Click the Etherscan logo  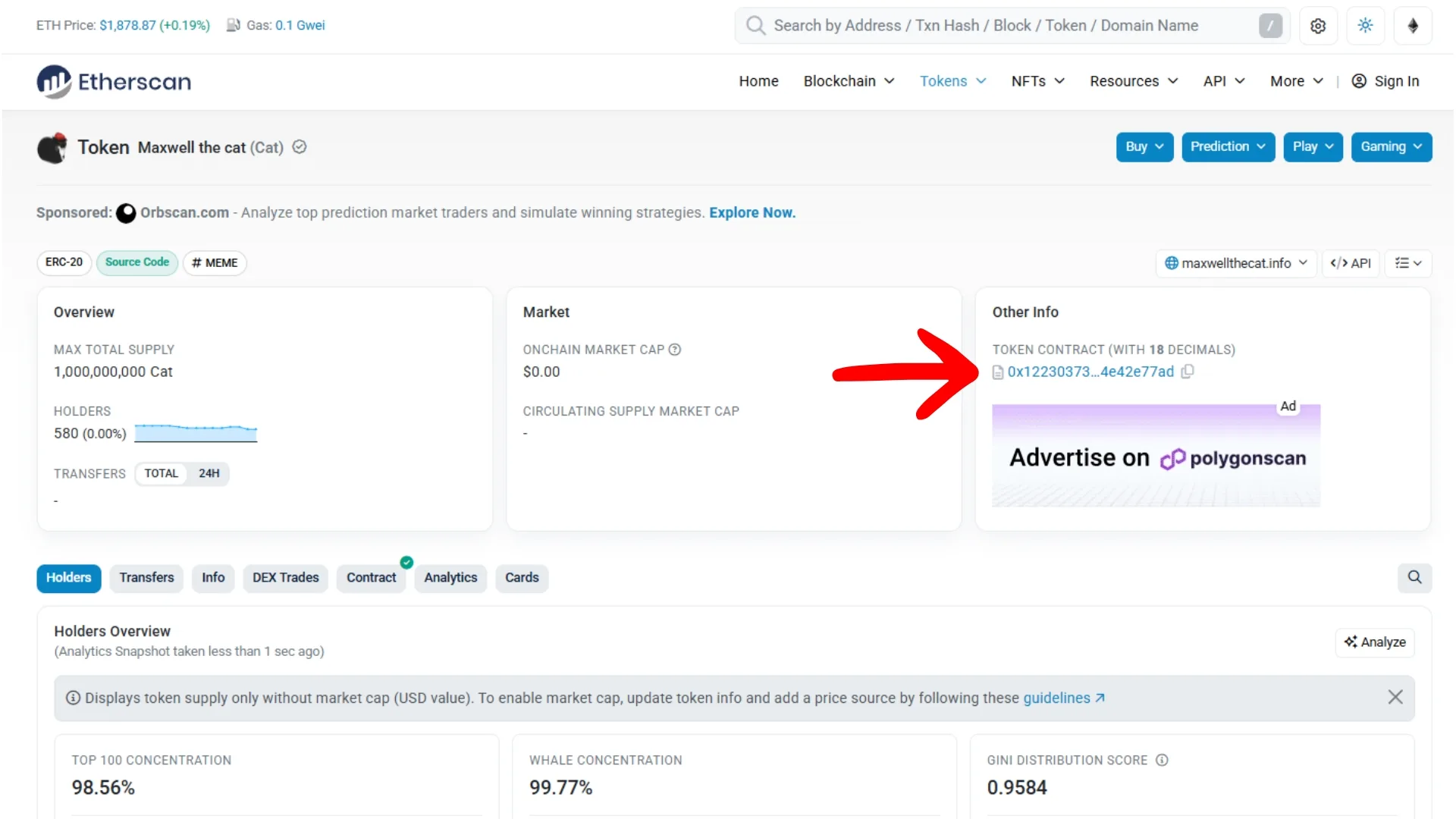pos(114,81)
